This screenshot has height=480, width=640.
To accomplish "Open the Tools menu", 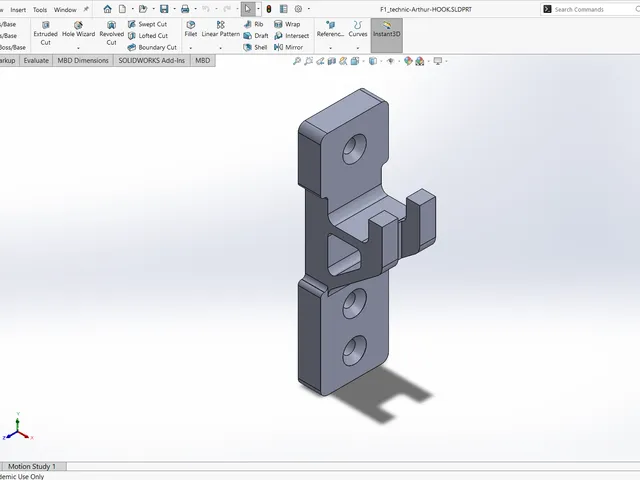I will click(40, 10).
